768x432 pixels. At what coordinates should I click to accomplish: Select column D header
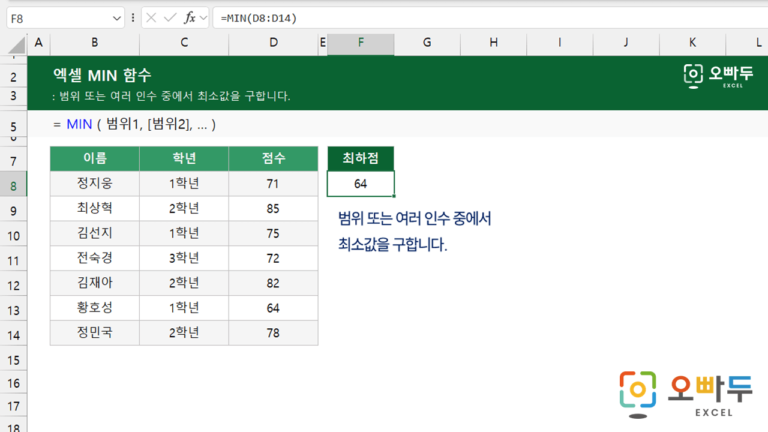[x=273, y=43]
